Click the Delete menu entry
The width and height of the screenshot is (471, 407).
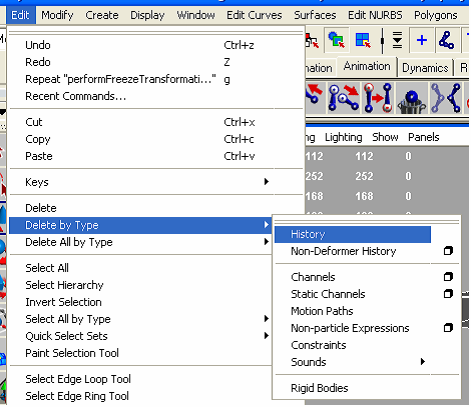click(x=140, y=208)
